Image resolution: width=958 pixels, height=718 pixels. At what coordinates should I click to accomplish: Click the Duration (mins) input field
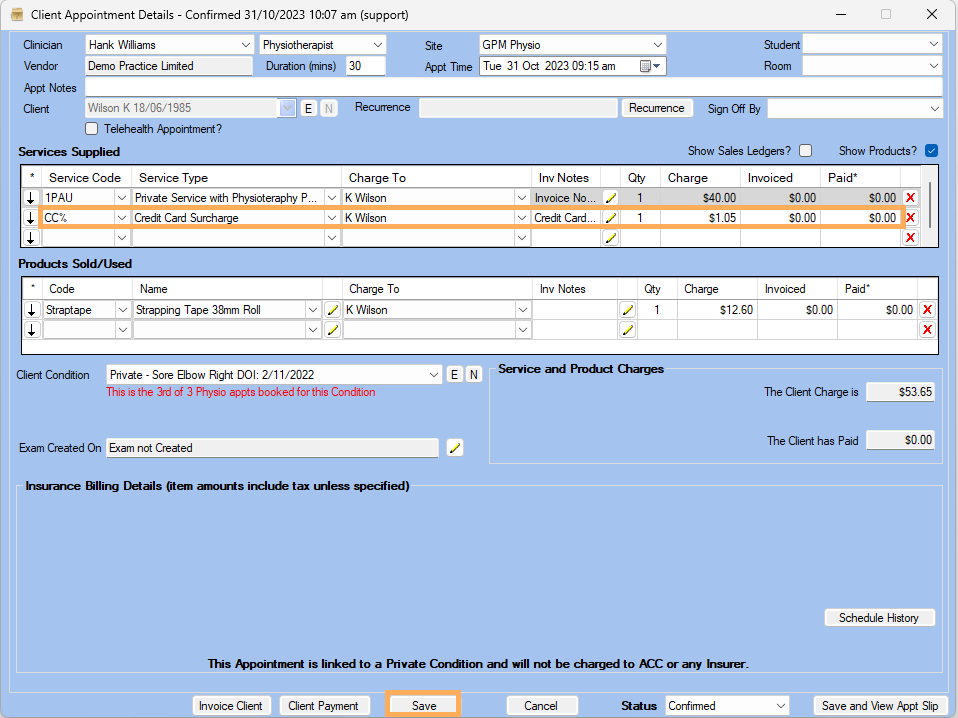pyautogui.click(x=365, y=66)
